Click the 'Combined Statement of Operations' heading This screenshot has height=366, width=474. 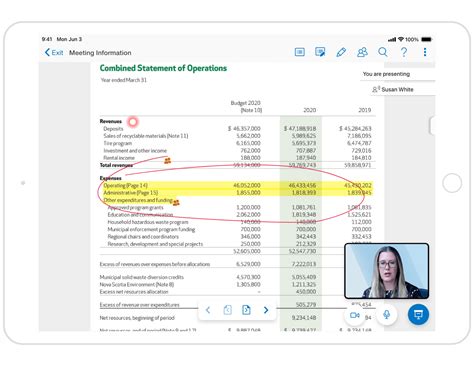(x=163, y=68)
